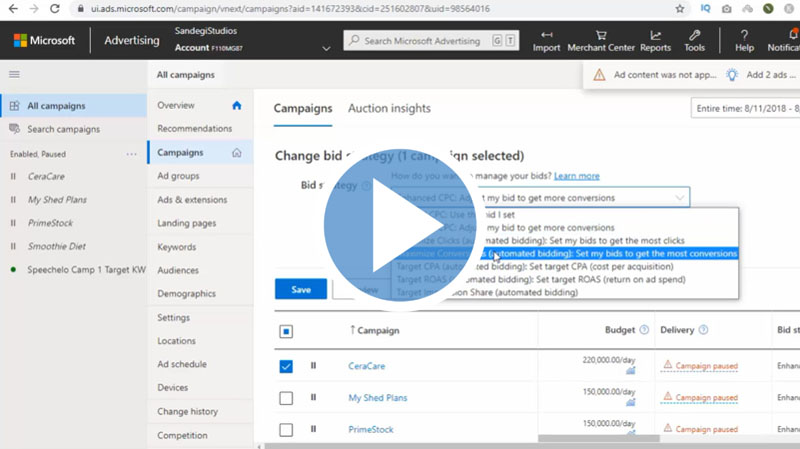Viewport: 800px width, 449px height.
Task: Sort the table by Campaign column
Action: [374, 330]
